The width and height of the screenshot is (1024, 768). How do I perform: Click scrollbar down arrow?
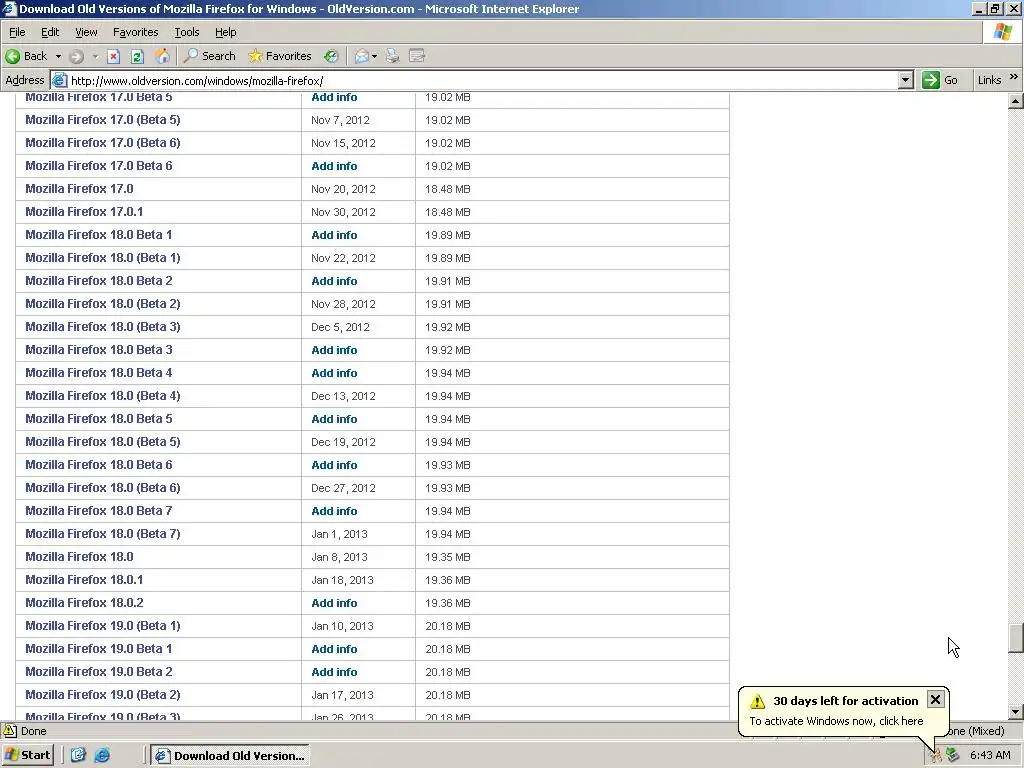(x=1016, y=712)
